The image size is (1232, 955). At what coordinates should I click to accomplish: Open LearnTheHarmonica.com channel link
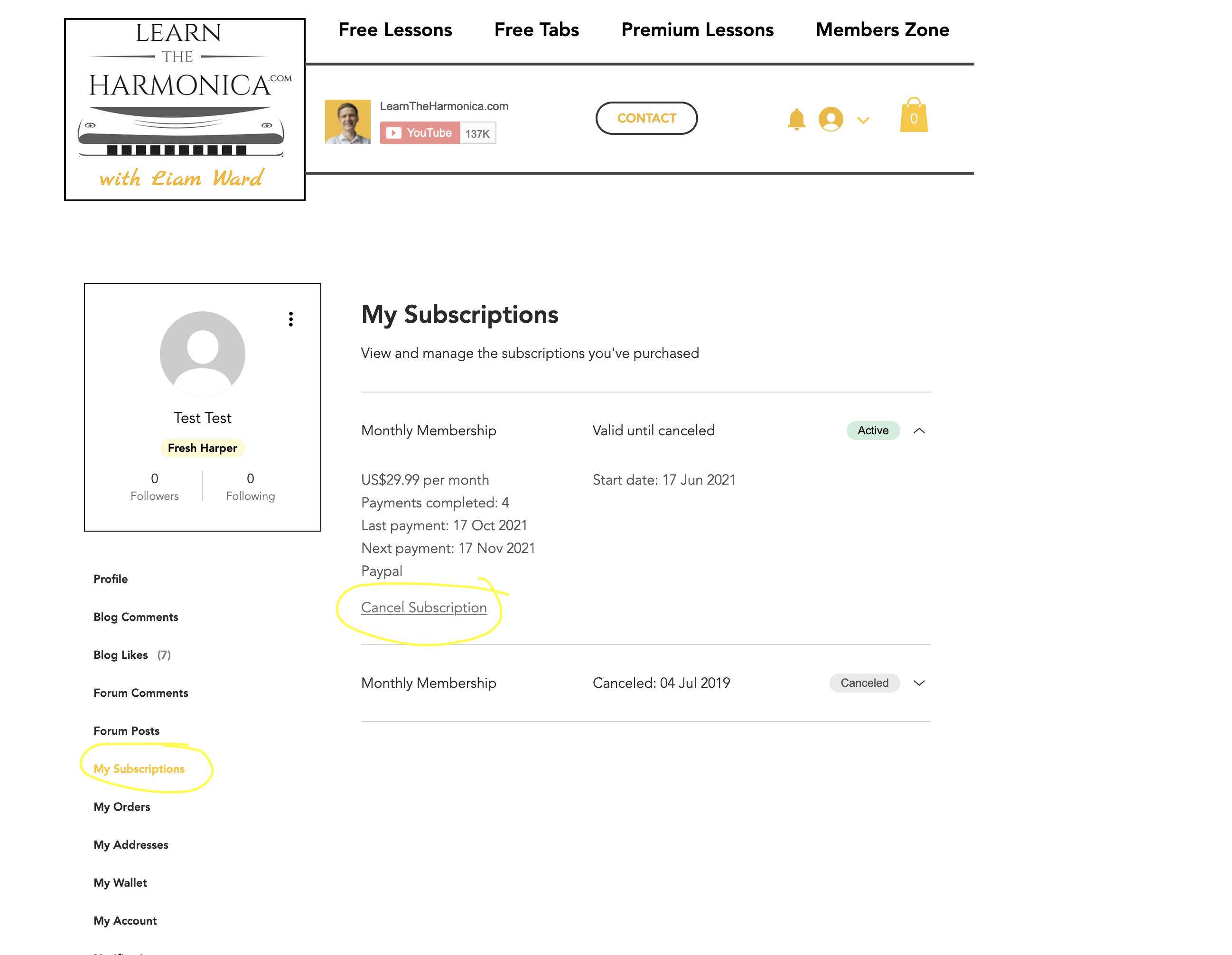pyautogui.click(x=444, y=106)
